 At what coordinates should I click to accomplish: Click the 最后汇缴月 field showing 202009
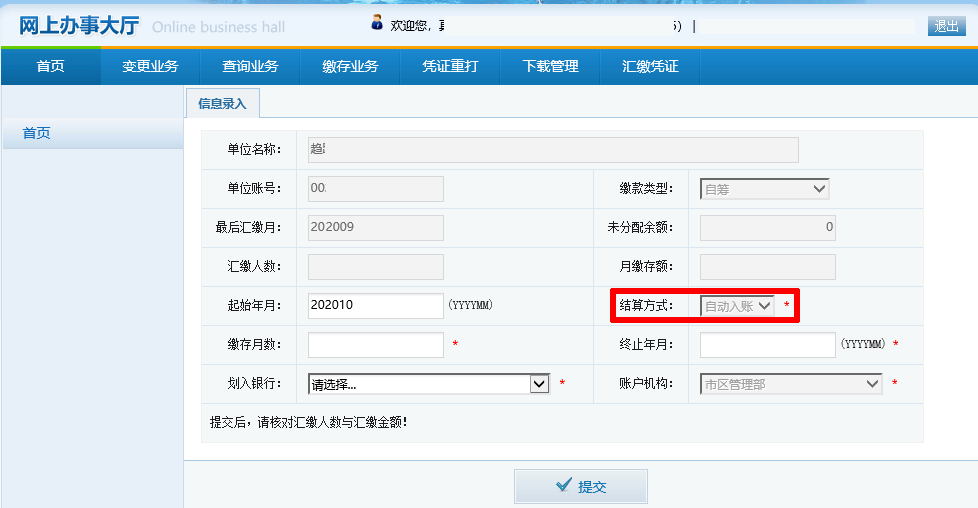click(x=375, y=227)
